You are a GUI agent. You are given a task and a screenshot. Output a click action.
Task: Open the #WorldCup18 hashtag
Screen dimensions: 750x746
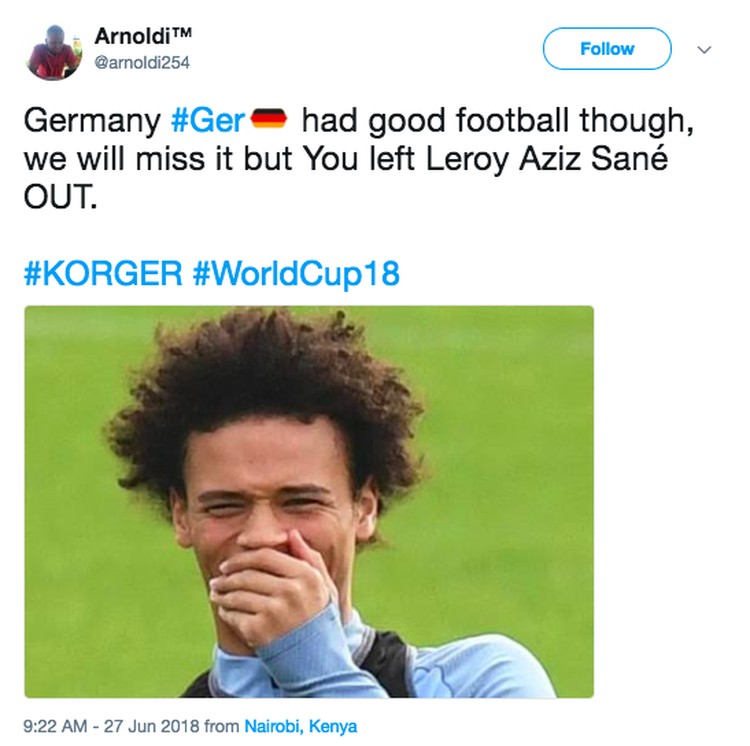click(x=296, y=274)
